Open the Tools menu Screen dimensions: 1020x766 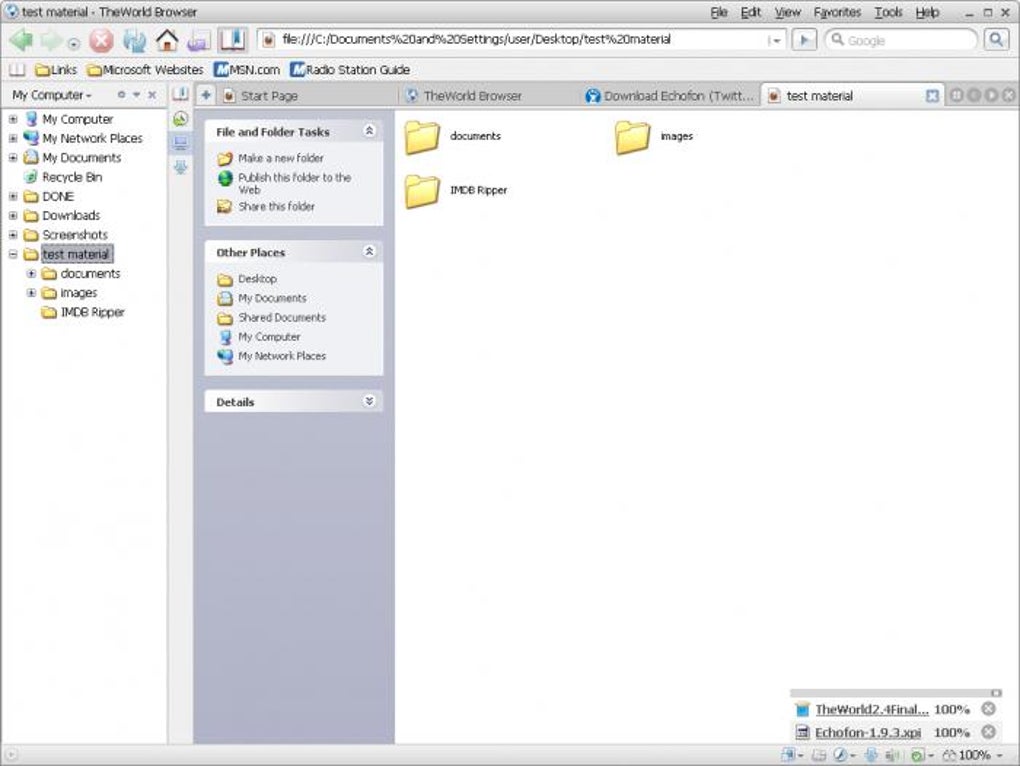coord(888,12)
